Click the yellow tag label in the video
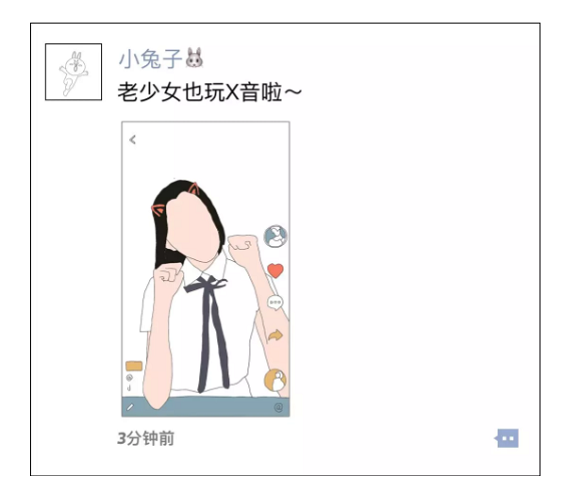This screenshot has height=492, width=565. tap(134, 366)
